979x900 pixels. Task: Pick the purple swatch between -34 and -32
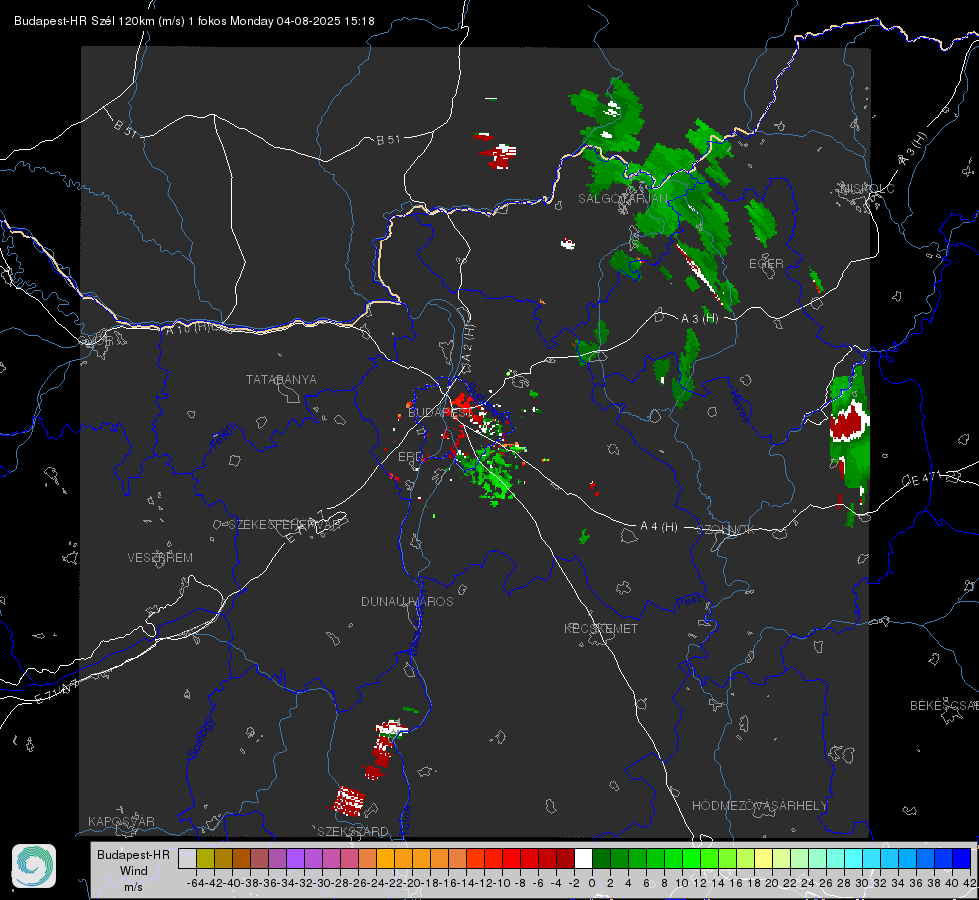point(295,858)
